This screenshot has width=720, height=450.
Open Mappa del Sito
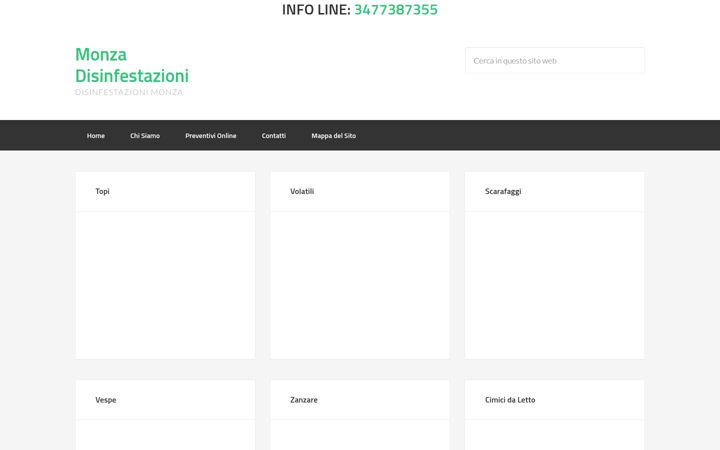(x=334, y=135)
